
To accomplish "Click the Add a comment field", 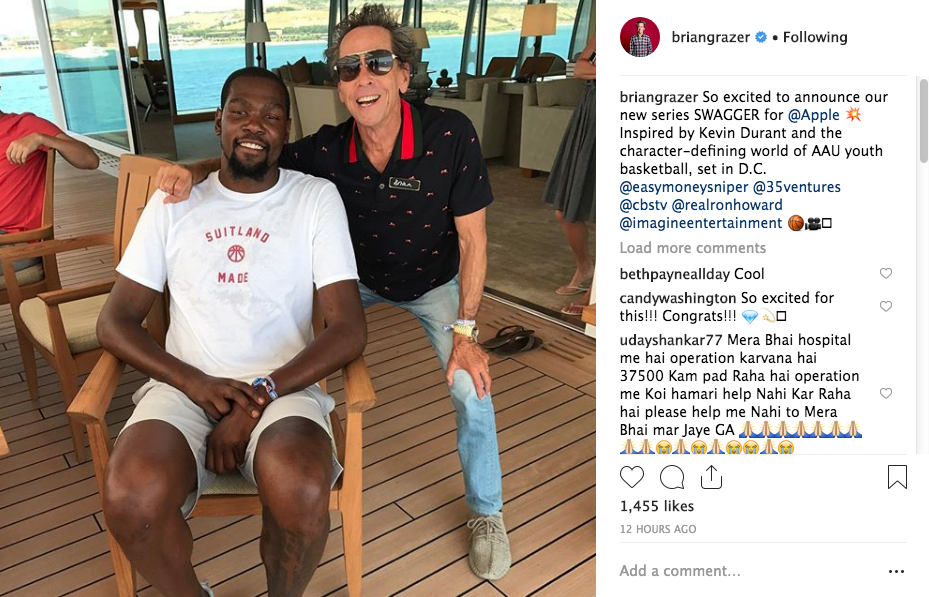I will point(749,571).
